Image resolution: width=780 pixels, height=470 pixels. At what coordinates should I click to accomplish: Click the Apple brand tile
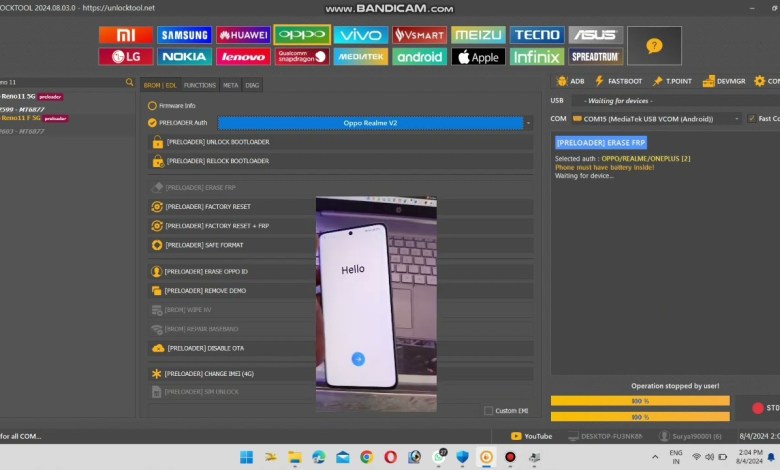(478, 57)
